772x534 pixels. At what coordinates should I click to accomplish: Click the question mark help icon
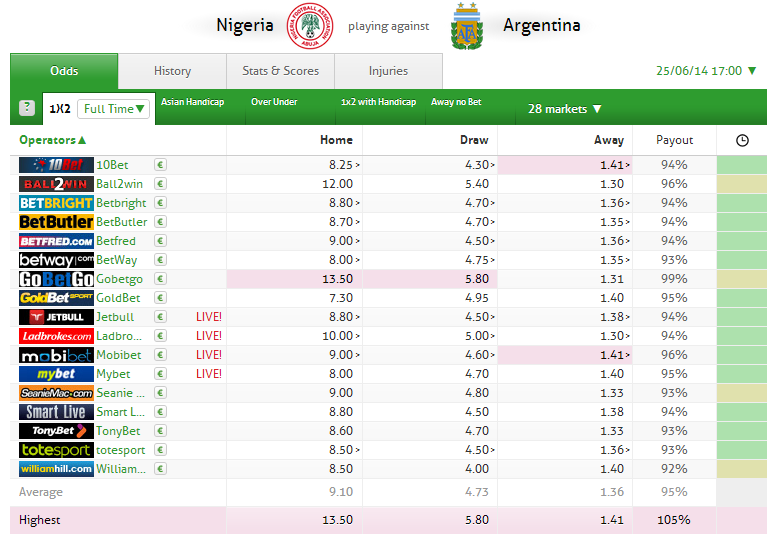(x=27, y=108)
